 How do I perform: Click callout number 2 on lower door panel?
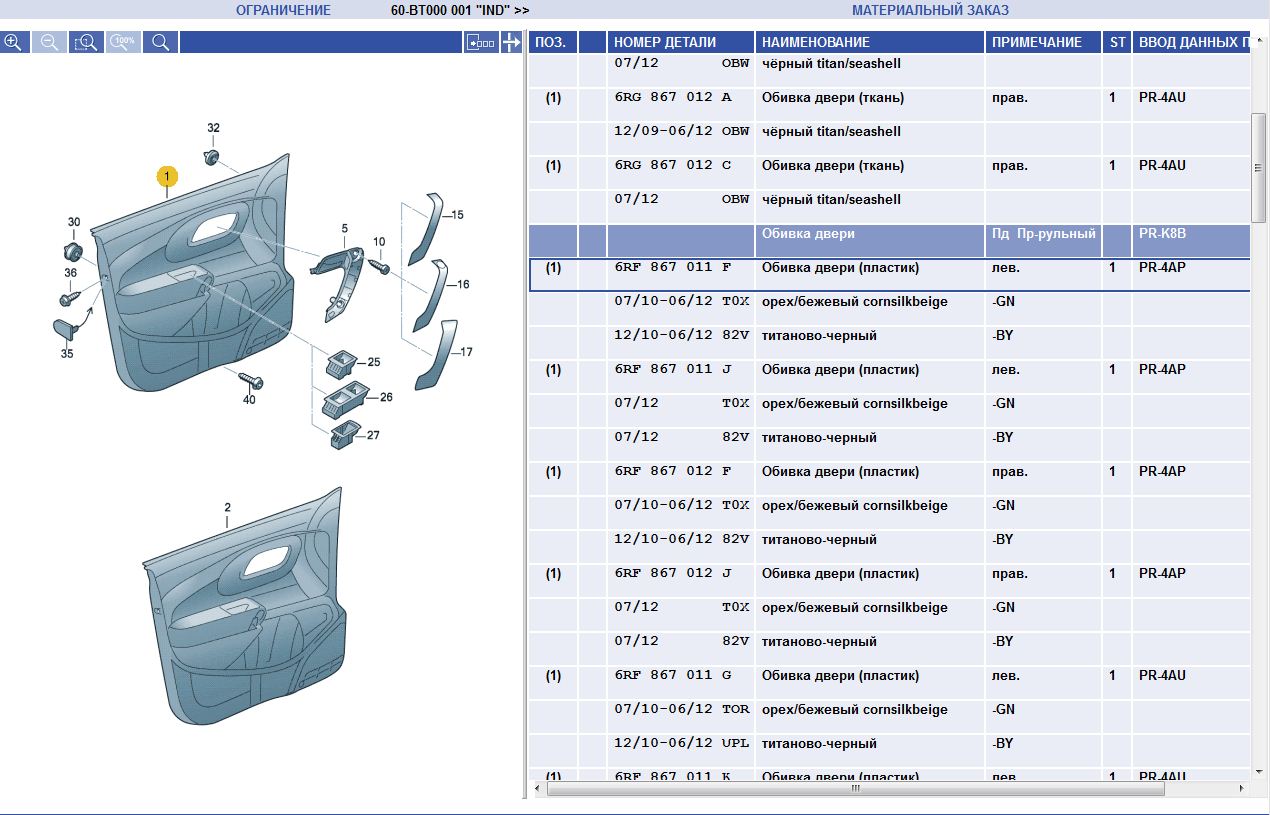tap(227, 508)
